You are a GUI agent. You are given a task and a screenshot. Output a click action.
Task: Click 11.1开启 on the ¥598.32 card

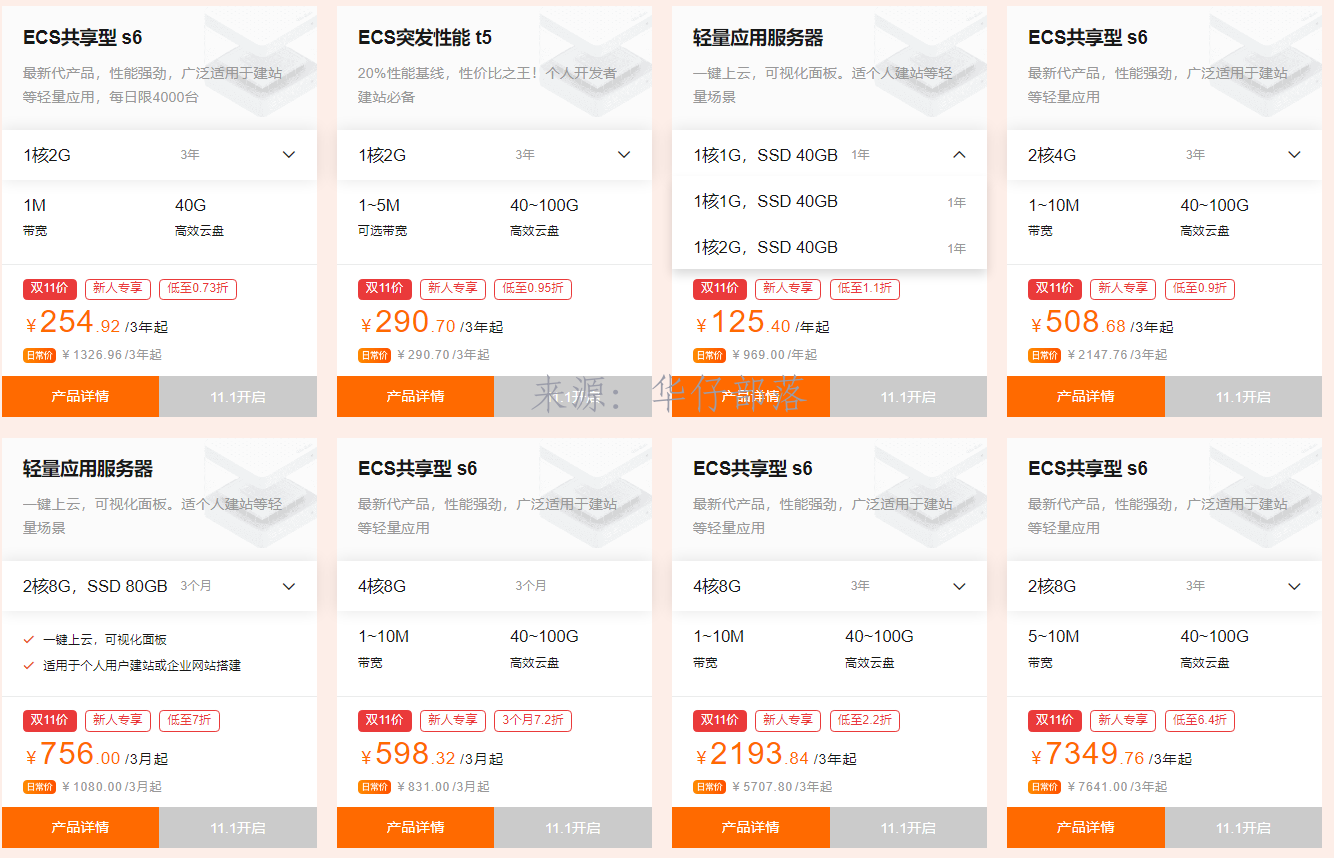coord(573,827)
